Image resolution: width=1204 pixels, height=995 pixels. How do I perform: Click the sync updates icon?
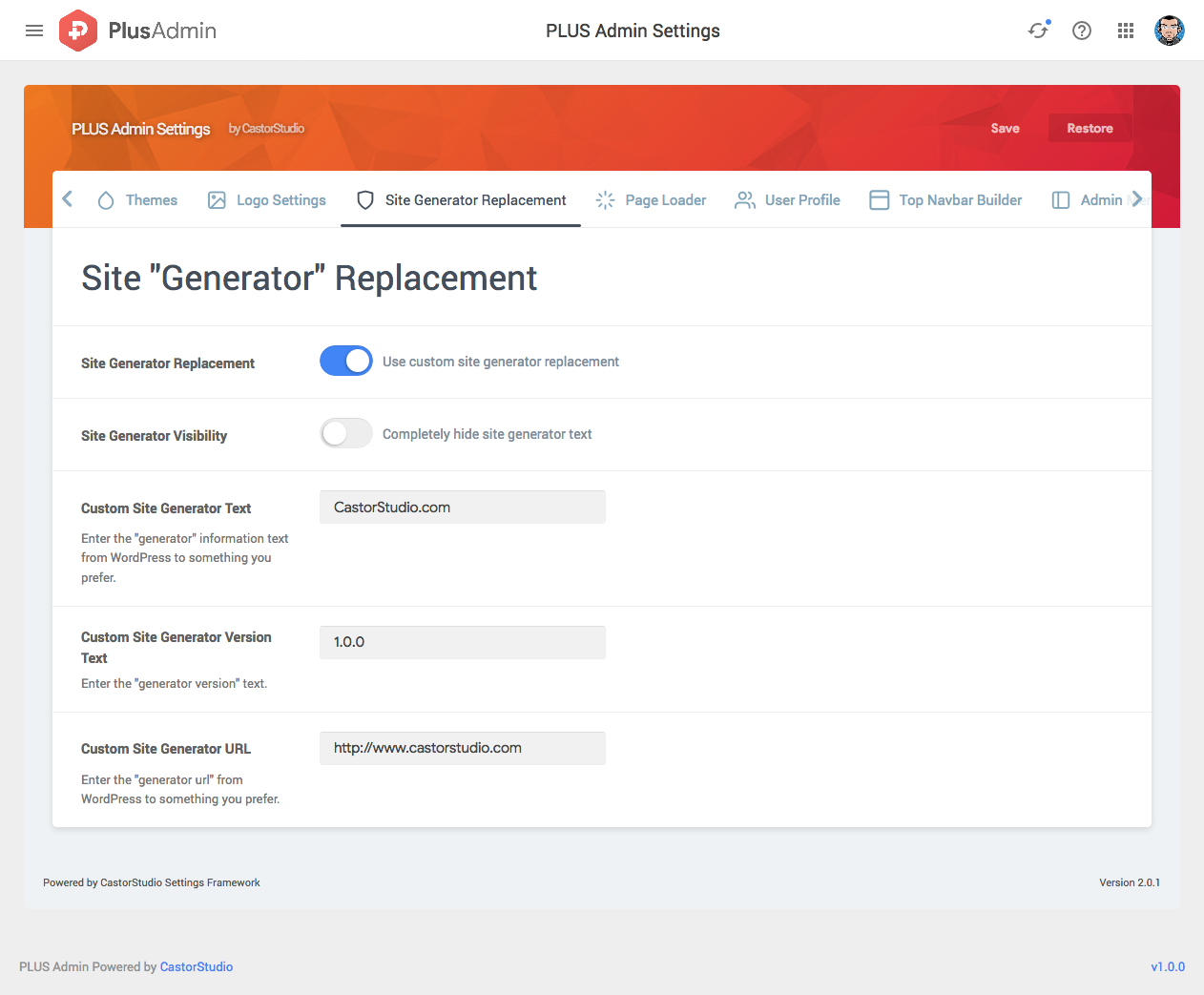coord(1038,31)
